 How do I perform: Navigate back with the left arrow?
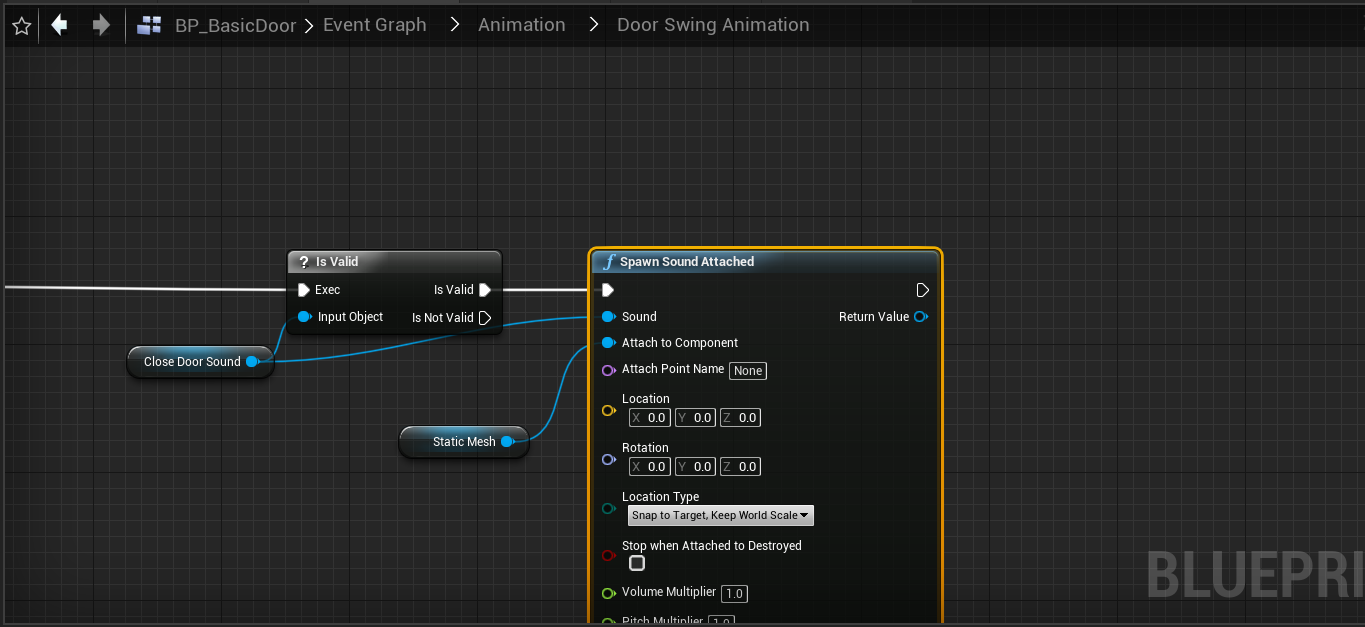60,25
